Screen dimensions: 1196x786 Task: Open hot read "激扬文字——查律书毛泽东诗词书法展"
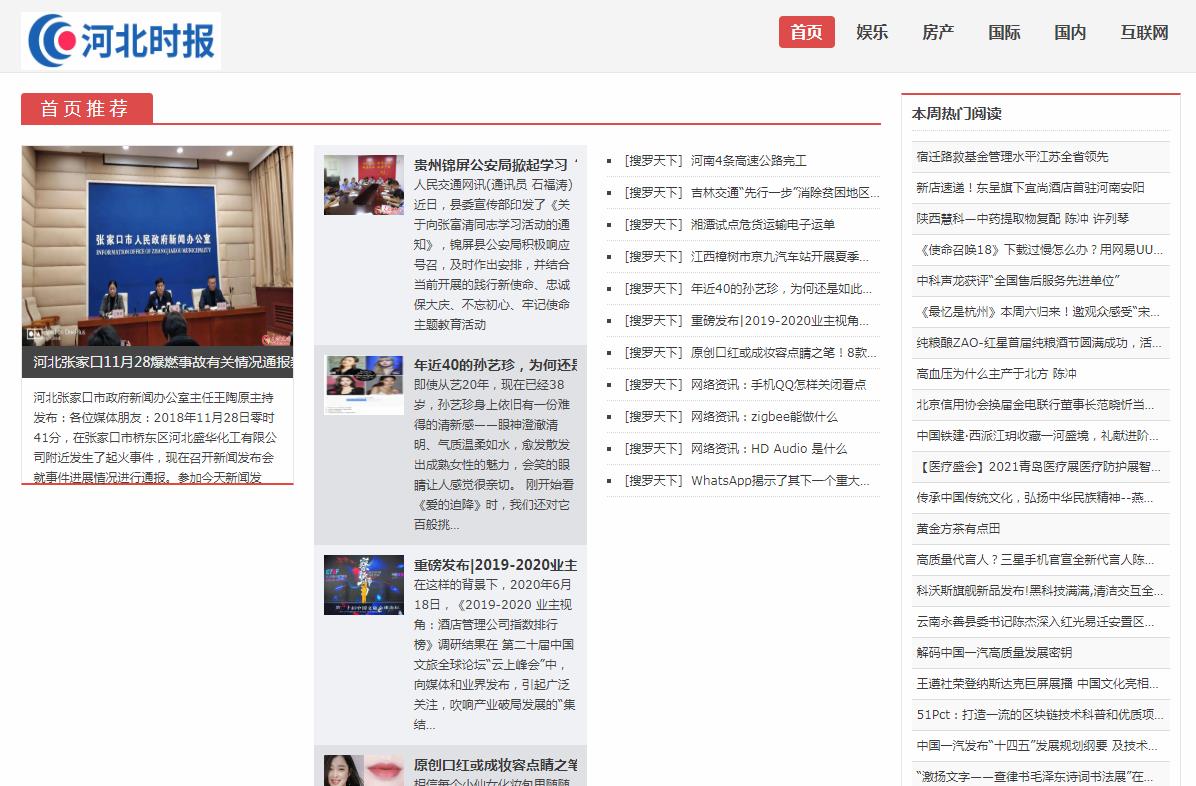tap(1034, 777)
